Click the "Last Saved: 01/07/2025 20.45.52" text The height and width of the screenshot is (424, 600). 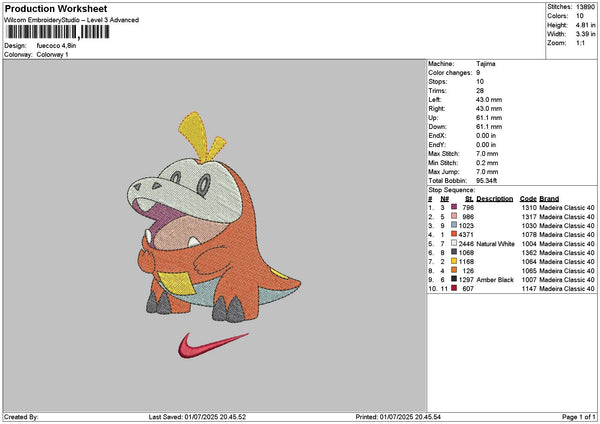click(x=197, y=417)
